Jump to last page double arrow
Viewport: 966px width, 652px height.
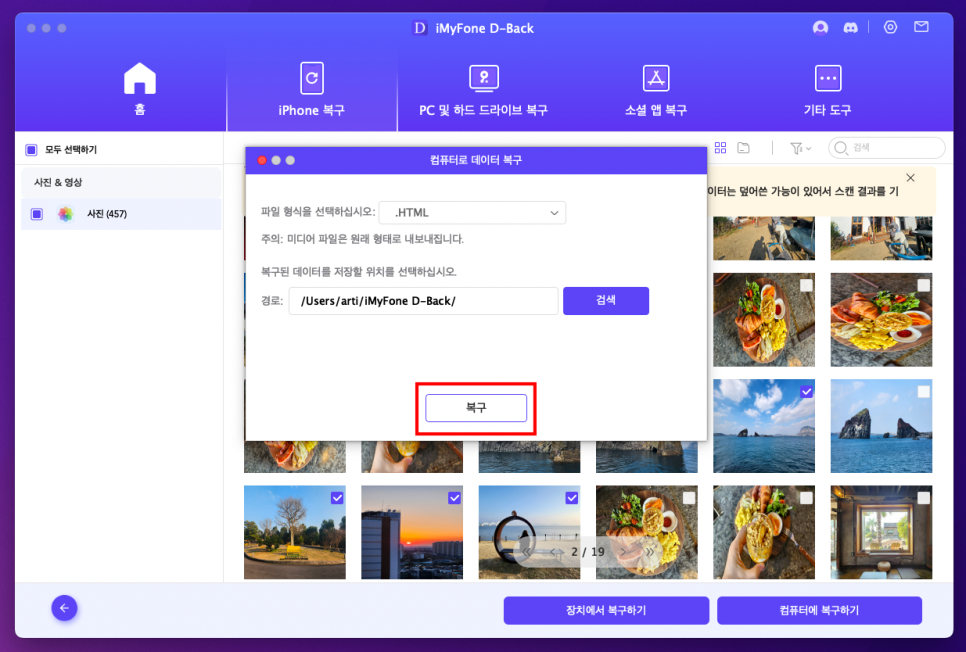pyautogui.click(x=649, y=552)
